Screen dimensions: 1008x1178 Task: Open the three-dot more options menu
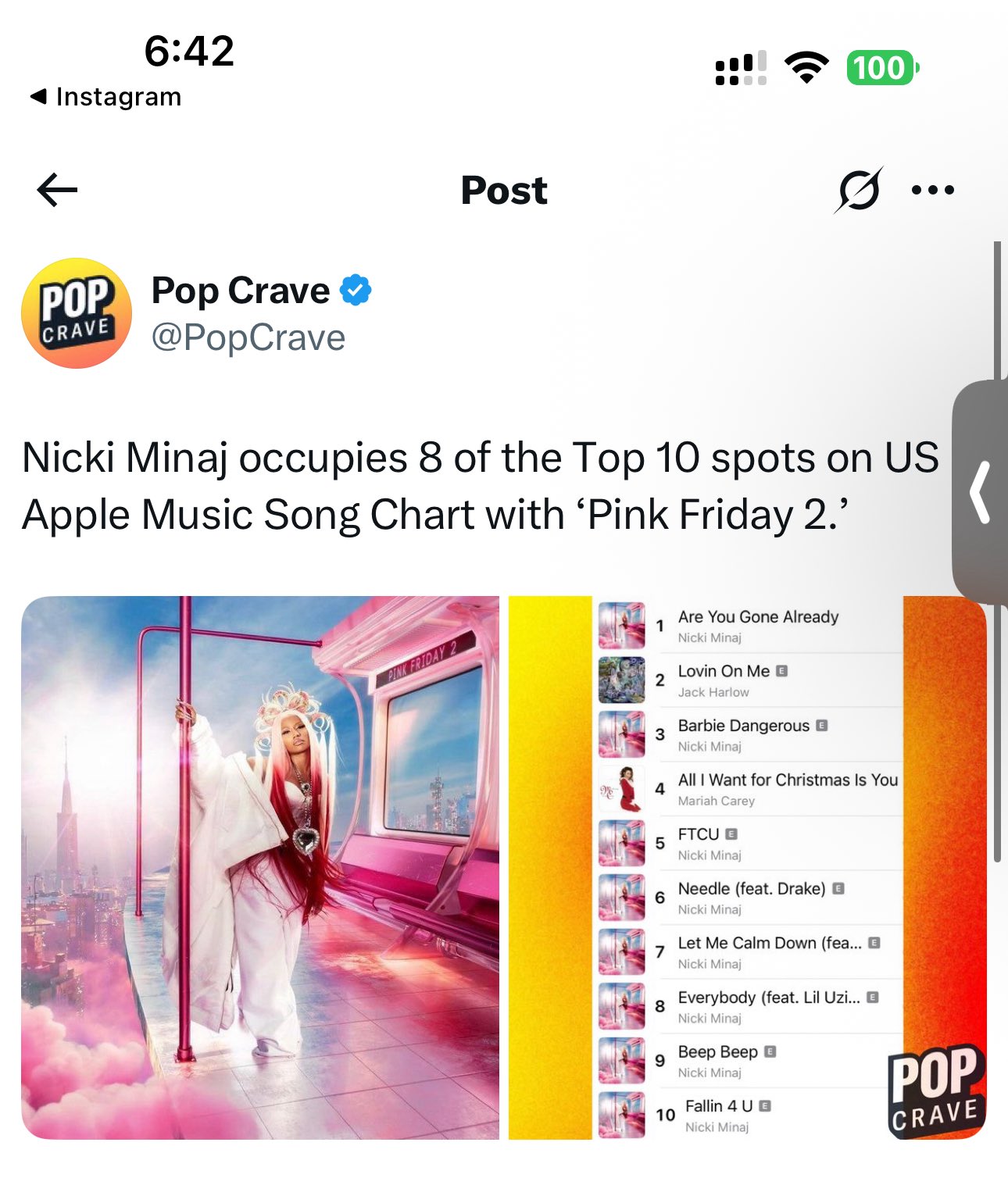933,190
